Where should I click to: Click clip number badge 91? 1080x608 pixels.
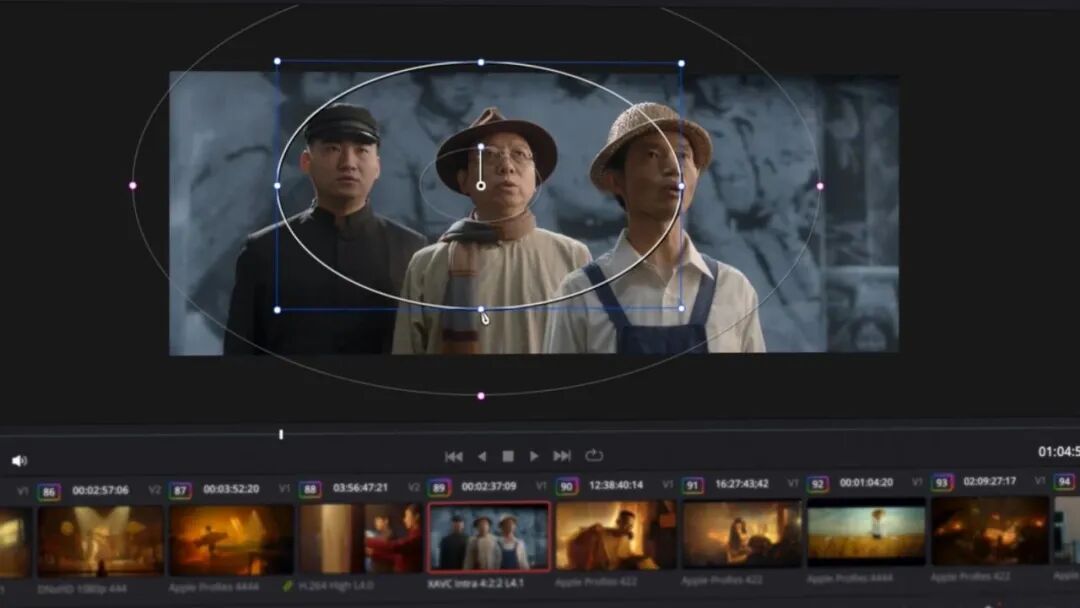(693, 485)
